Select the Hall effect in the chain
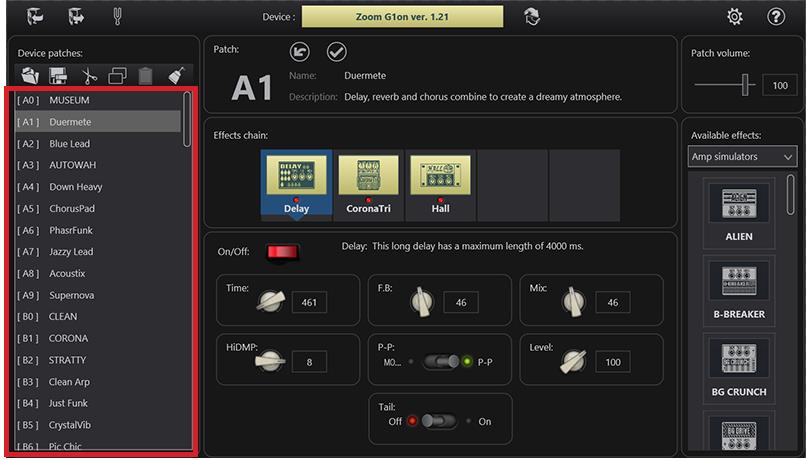Viewport: 806px width, 460px height. (440, 184)
